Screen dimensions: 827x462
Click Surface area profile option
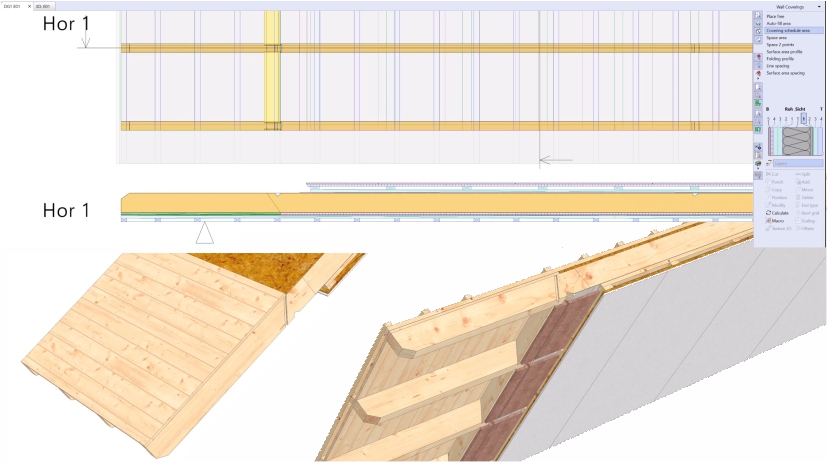point(785,52)
